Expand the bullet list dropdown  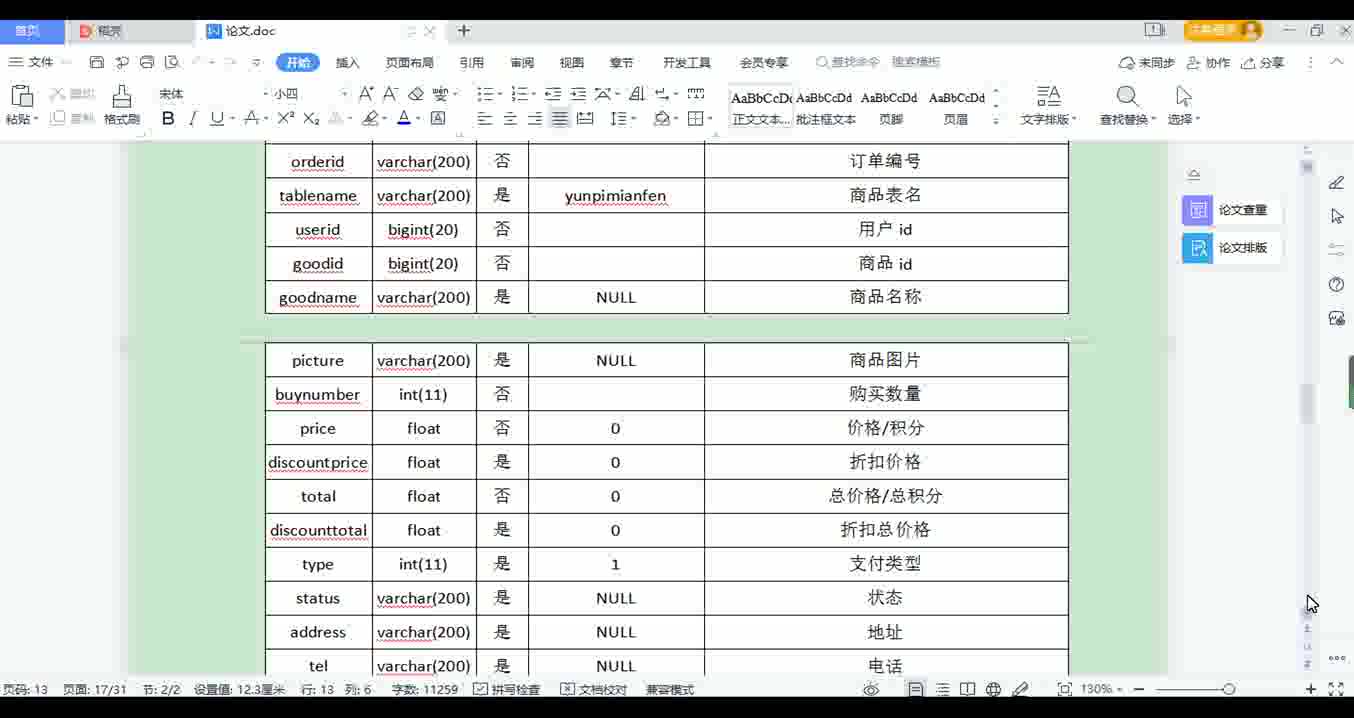point(501,94)
